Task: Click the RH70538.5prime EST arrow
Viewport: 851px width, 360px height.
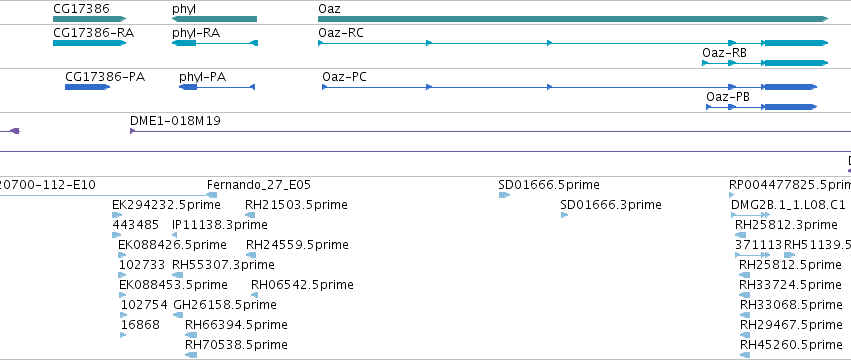Action: [x=191, y=355]
